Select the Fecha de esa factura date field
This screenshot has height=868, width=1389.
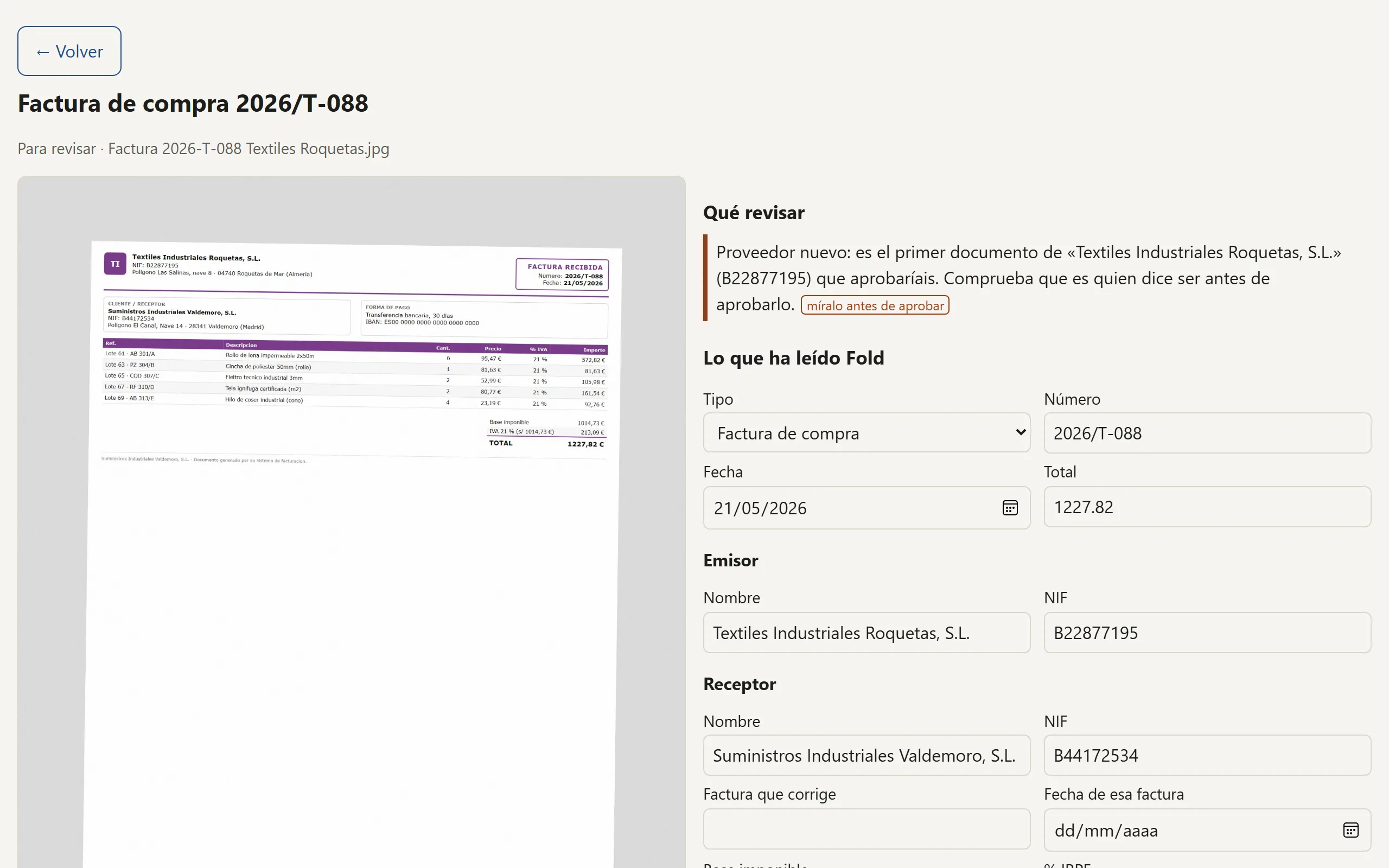coord(1207,830)
